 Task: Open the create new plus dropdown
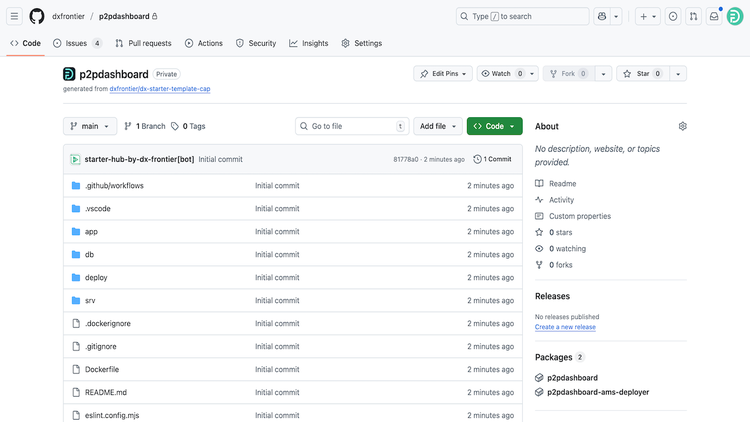[648, 16]
